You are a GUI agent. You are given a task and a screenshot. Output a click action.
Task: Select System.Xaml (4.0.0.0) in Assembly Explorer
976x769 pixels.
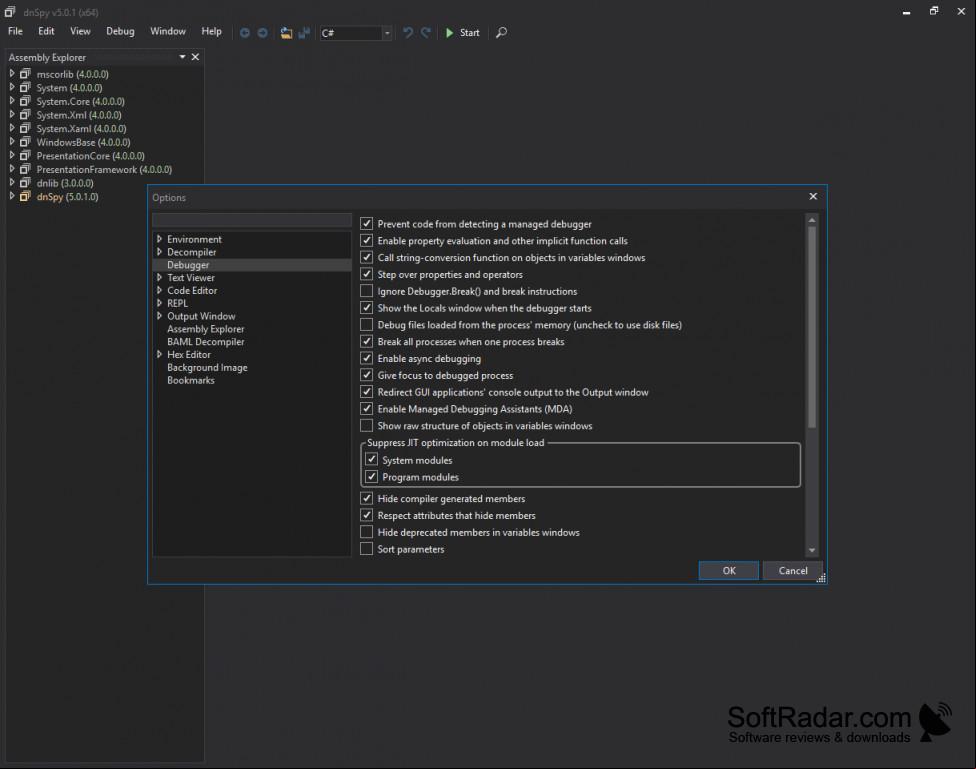coord(81,128)
